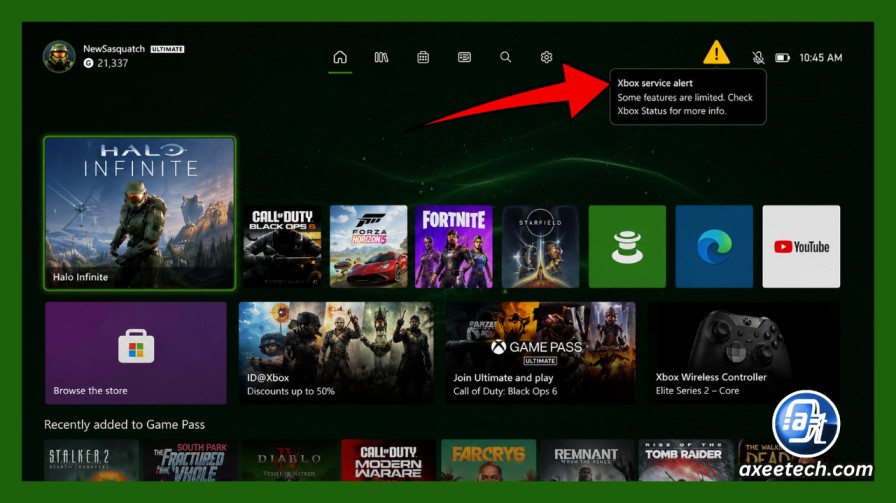Select the Browse the store tile
The height and width of the screenshot is (503, 896).
[136, 353]
